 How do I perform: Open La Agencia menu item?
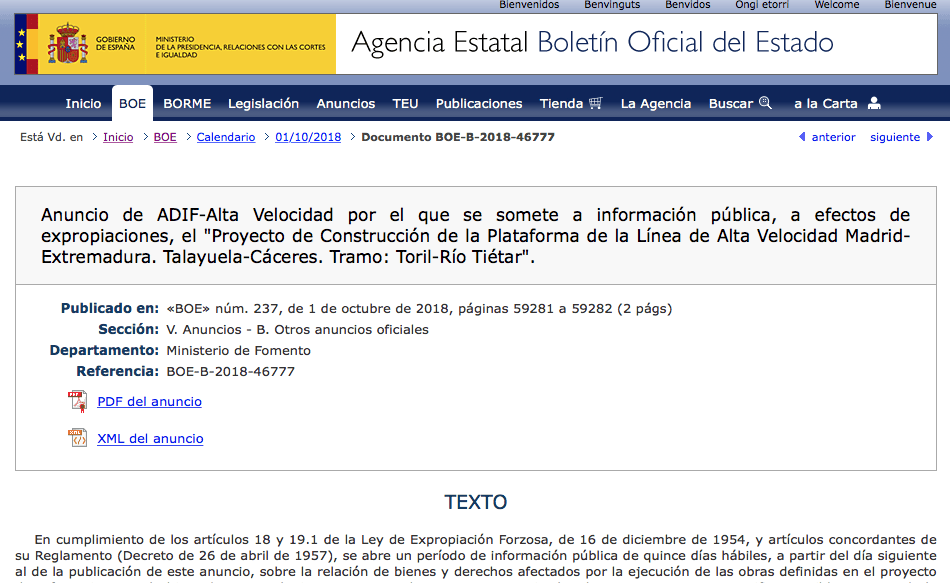pos(656,104)
